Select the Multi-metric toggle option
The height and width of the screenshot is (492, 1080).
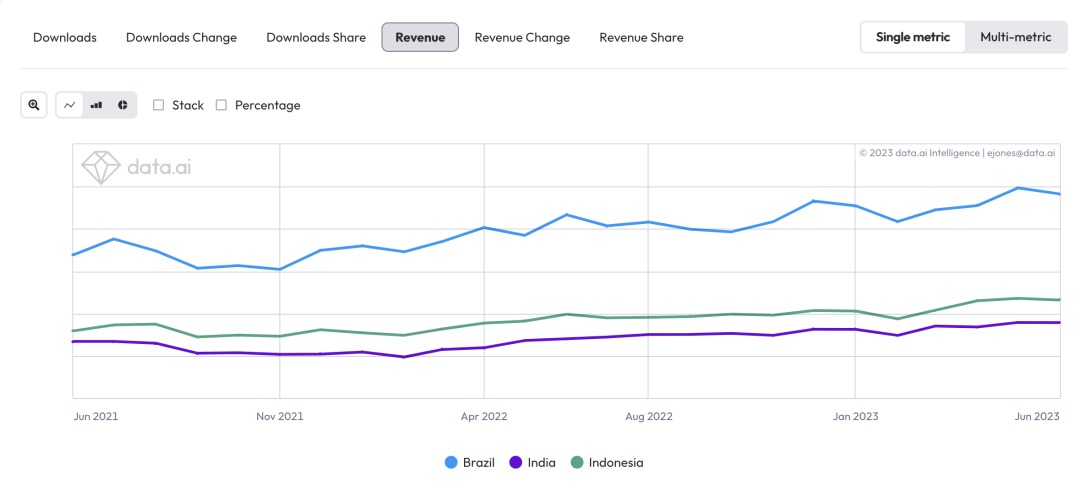tap(1015, 37)
